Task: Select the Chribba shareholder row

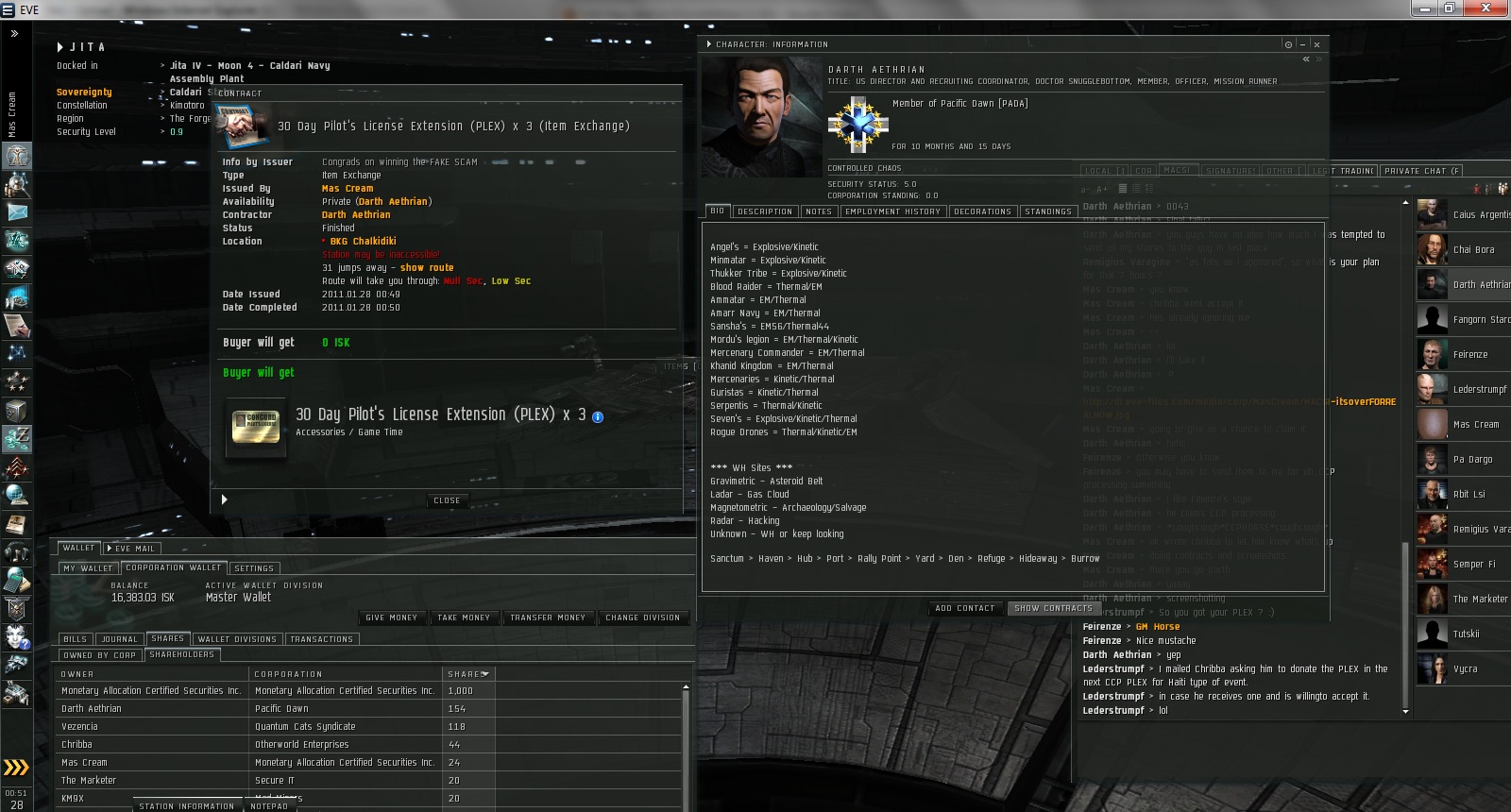Action: [369, 745]
